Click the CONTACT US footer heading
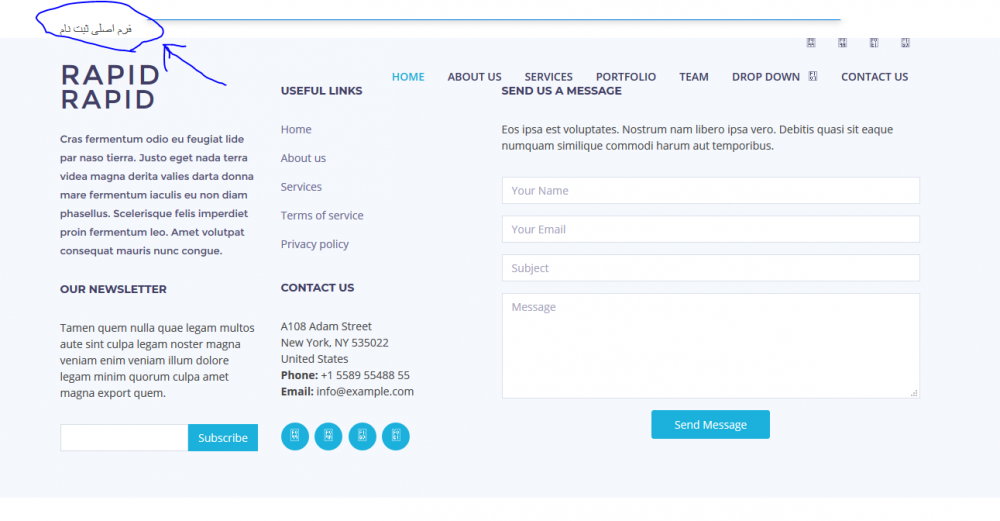 click(318, 288)
